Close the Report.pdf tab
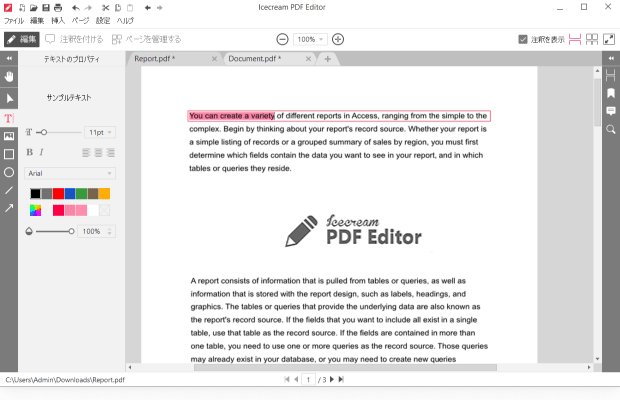This screenshot has height=400, width=620. (214, 59)
